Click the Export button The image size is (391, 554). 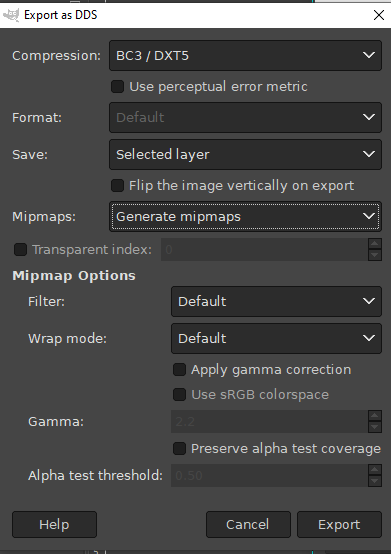coord(339,524)
